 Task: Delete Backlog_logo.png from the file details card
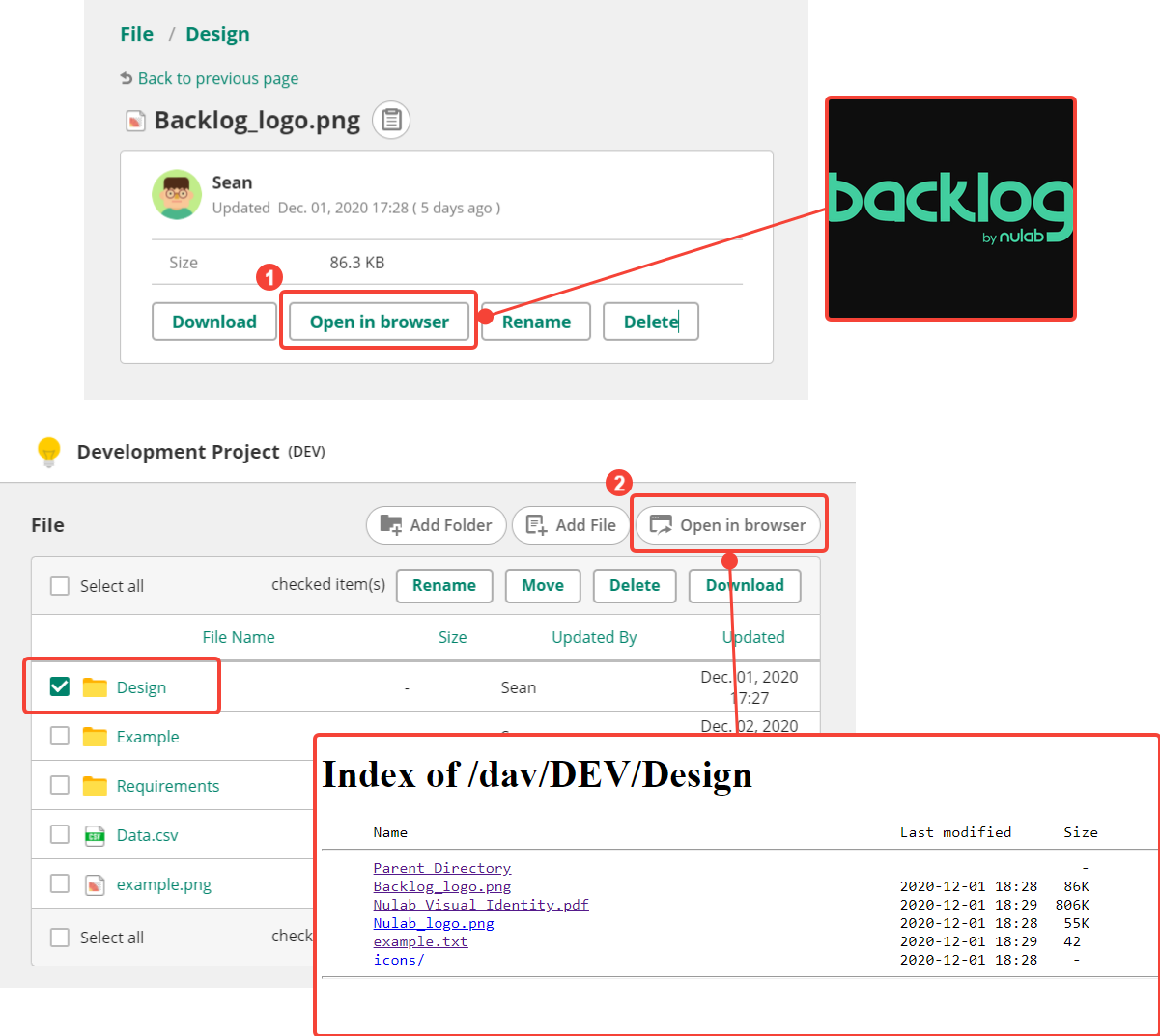651,322
